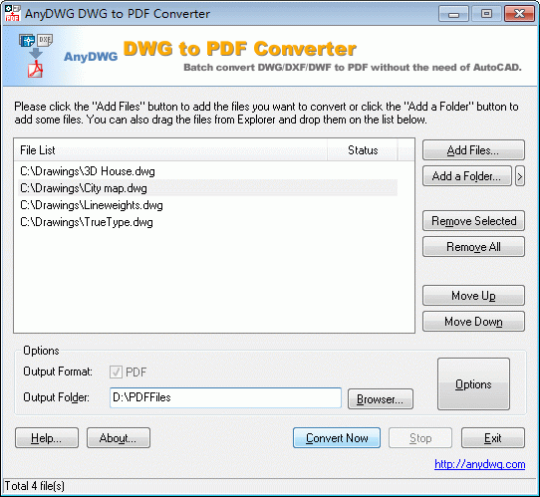Click the Status column header

(x=362, y=150)
